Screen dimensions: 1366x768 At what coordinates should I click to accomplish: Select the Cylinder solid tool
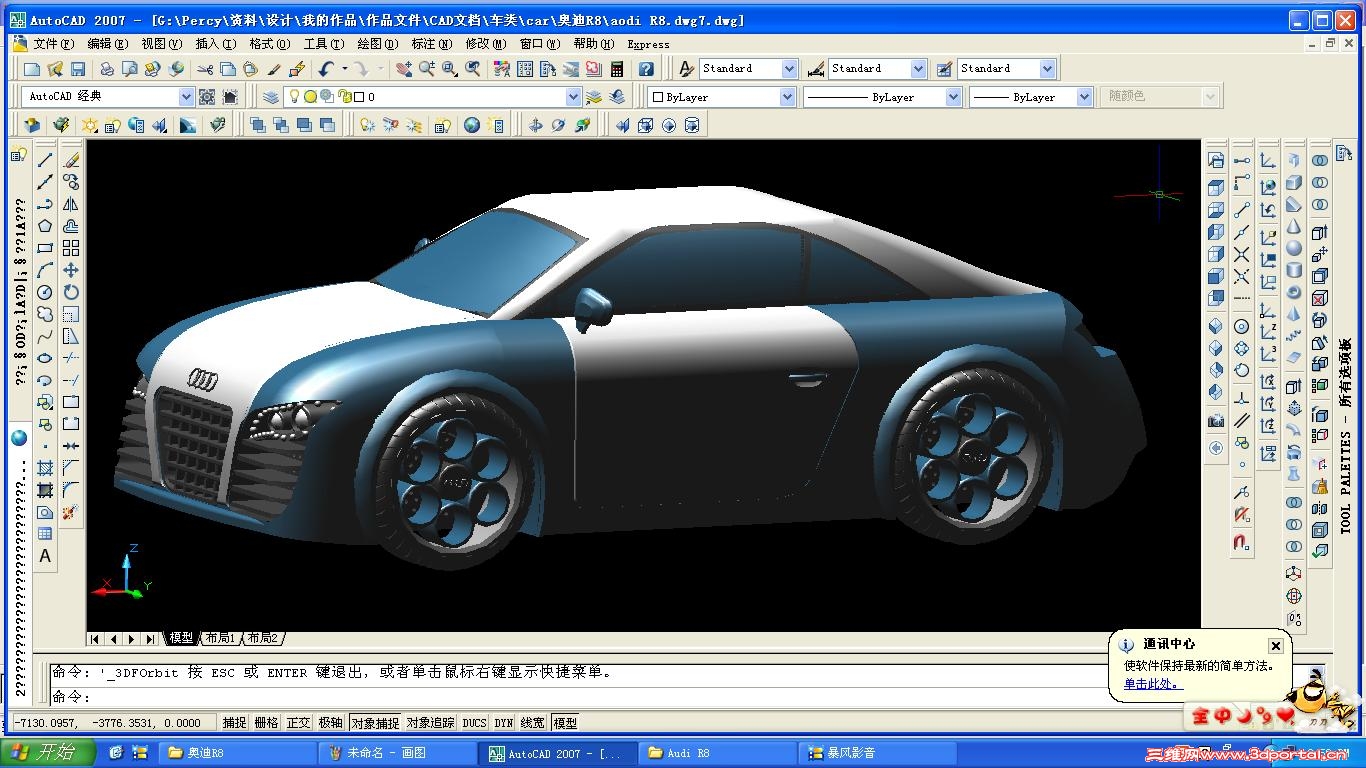[x=1294, y=270]
